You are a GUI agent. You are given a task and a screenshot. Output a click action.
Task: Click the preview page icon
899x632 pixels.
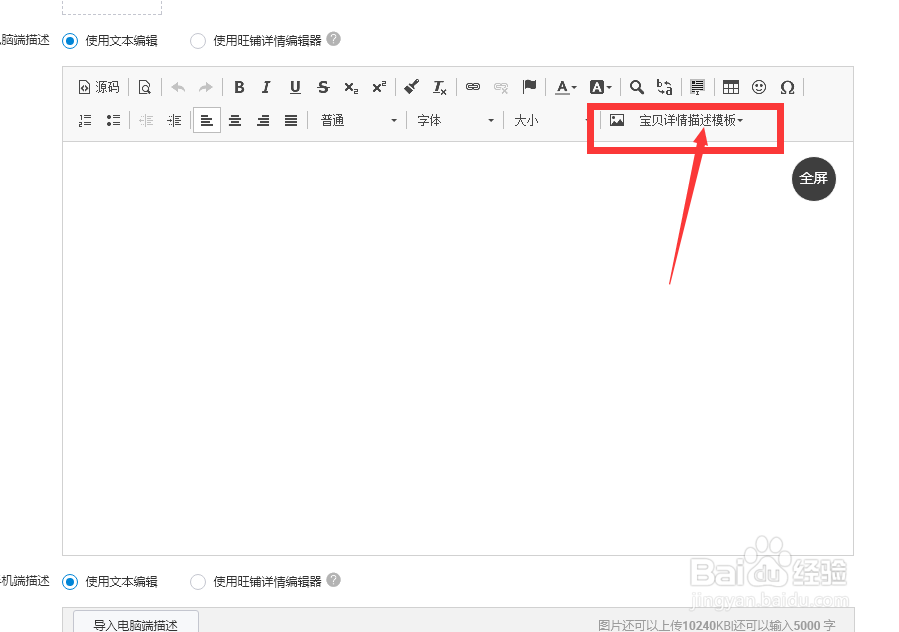144,87
